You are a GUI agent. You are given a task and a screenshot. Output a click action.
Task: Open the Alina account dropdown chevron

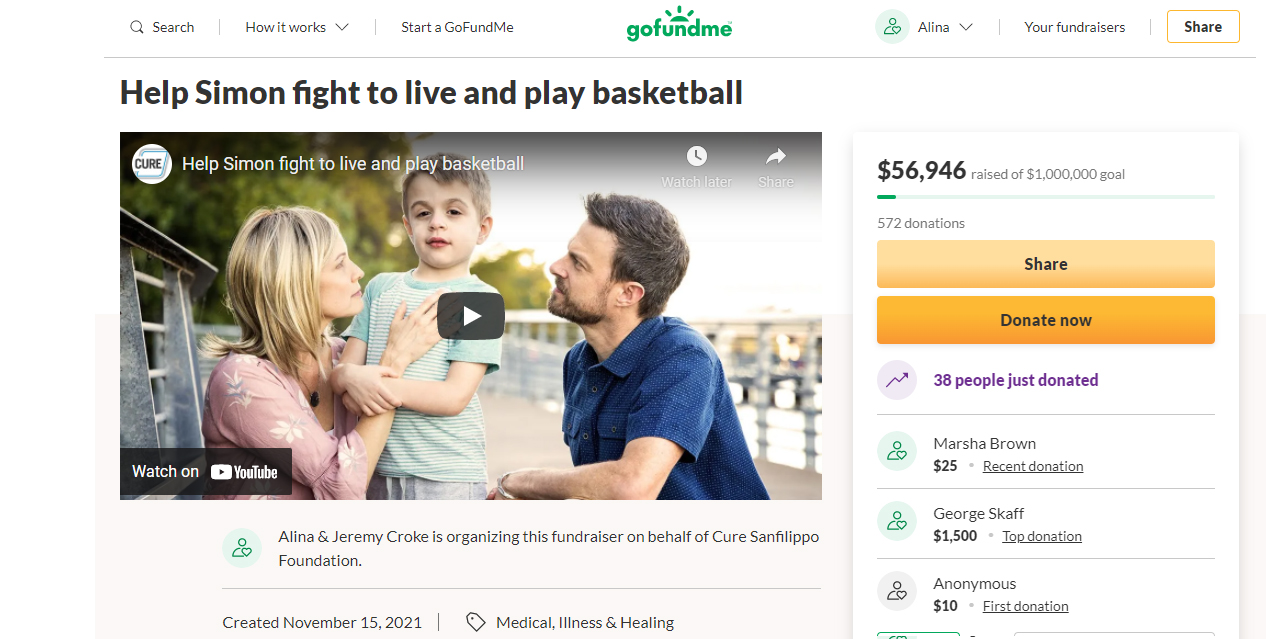(966, 27)
